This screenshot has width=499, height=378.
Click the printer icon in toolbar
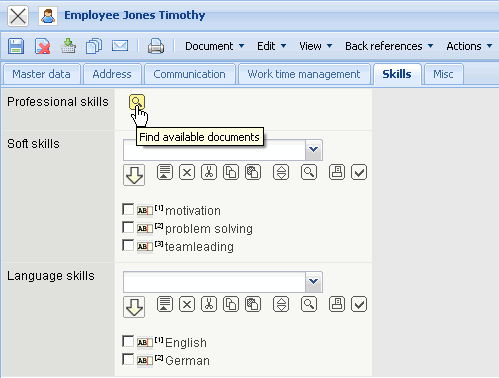pos(156,46)
